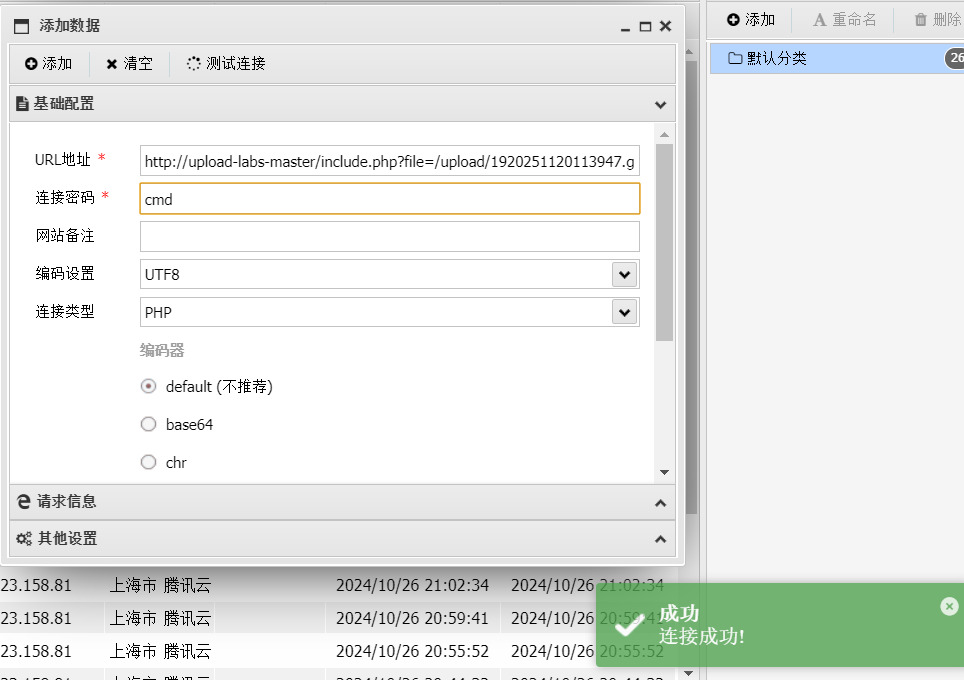The image size is (964, 680).
Task: Click the 连接密码 field containing cmd
Action: pyautogui.click(x=390, y=199)
